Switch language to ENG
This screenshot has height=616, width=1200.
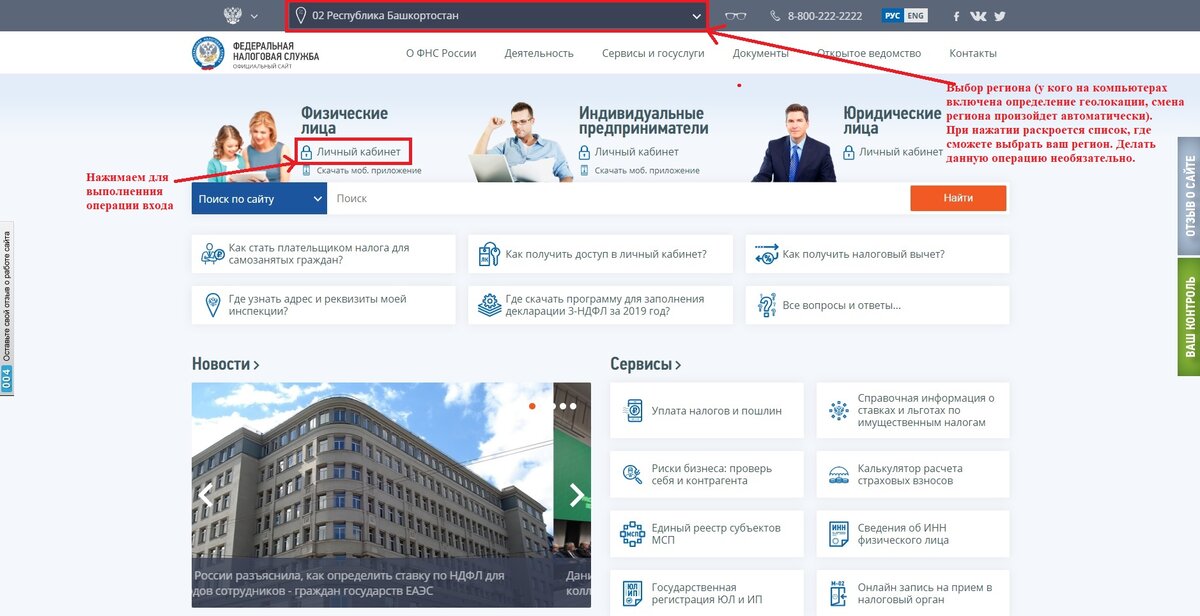click(916, 16)
